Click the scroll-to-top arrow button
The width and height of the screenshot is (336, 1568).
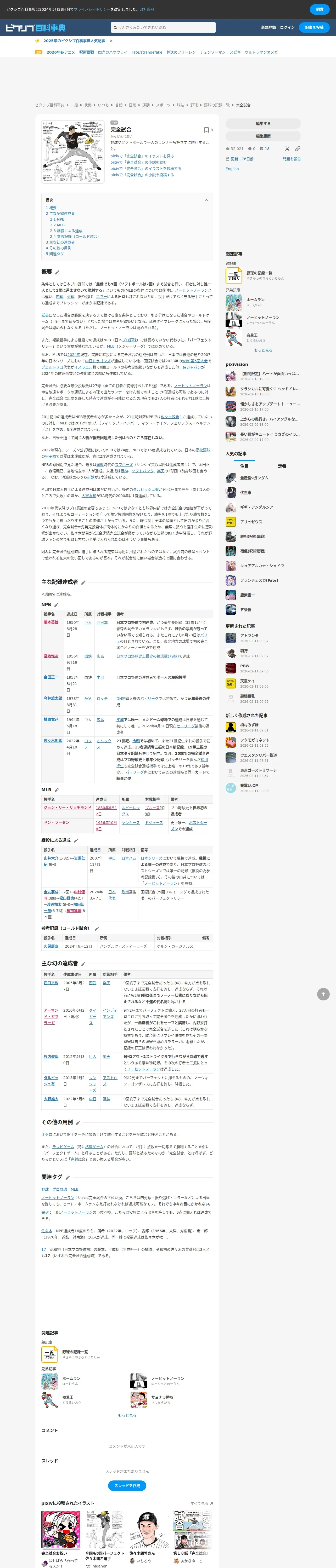pos(323,994)
